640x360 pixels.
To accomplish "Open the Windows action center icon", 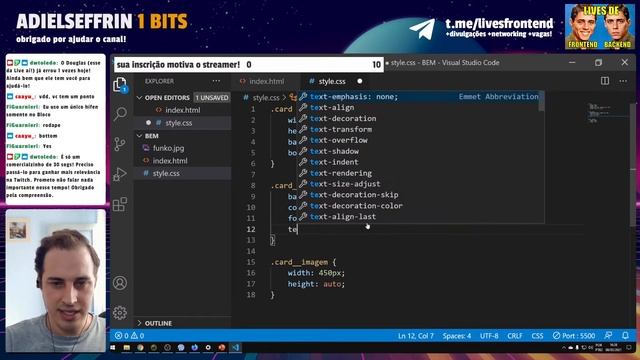I will (630, 348).
